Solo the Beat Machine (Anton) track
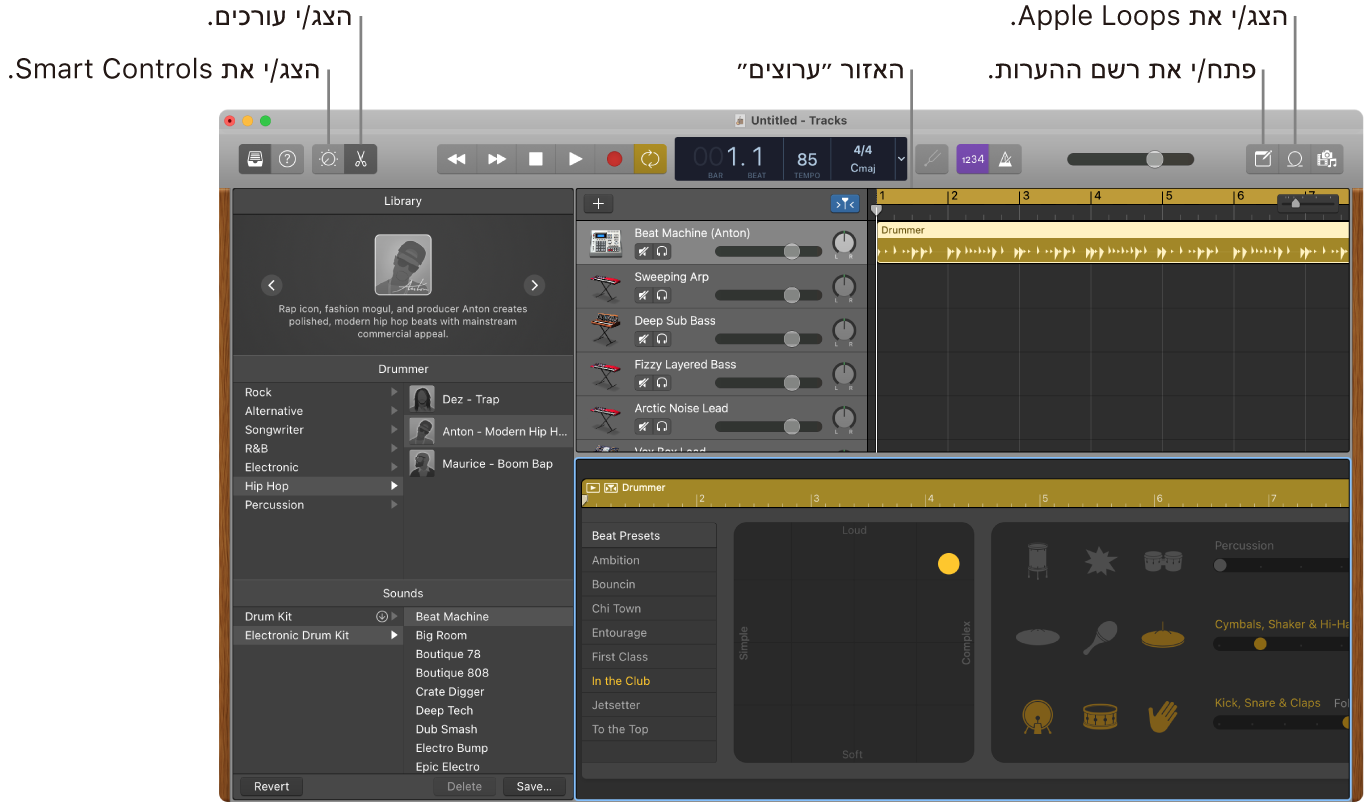The image size is (1365, 803). 661,251
